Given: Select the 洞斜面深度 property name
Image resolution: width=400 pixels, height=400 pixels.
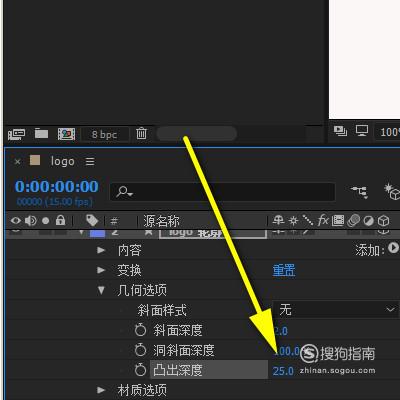Looking at the screenshot, I should click(x=184, y=350).
